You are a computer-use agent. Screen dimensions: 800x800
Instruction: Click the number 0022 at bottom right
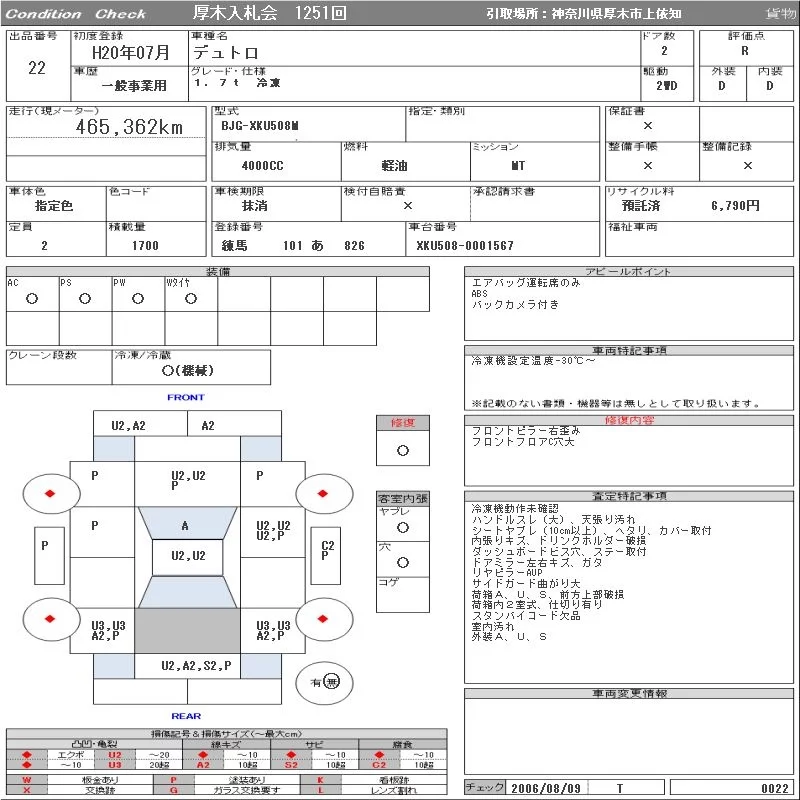(775, 789)
